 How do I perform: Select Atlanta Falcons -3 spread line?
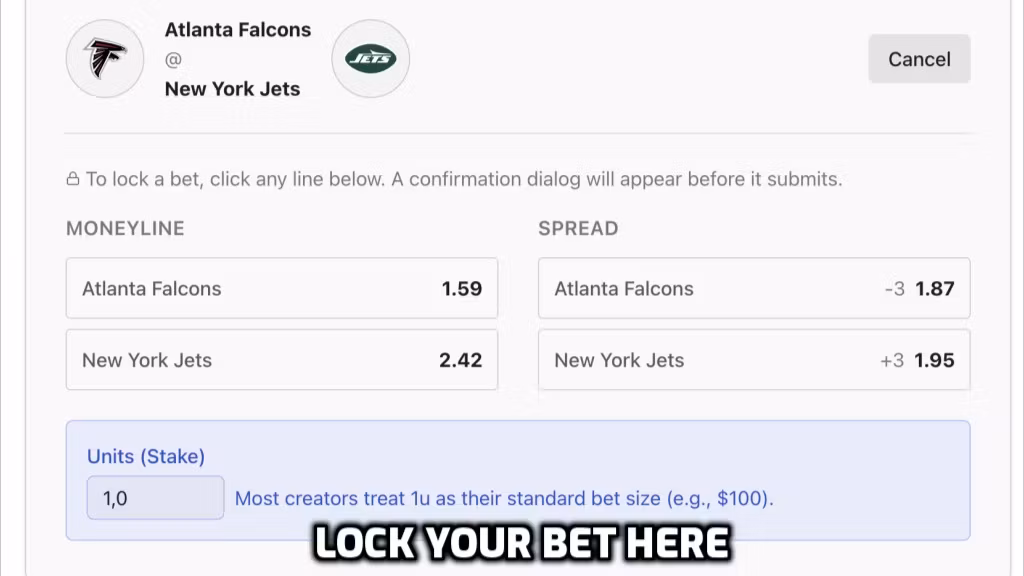(753, 288)
